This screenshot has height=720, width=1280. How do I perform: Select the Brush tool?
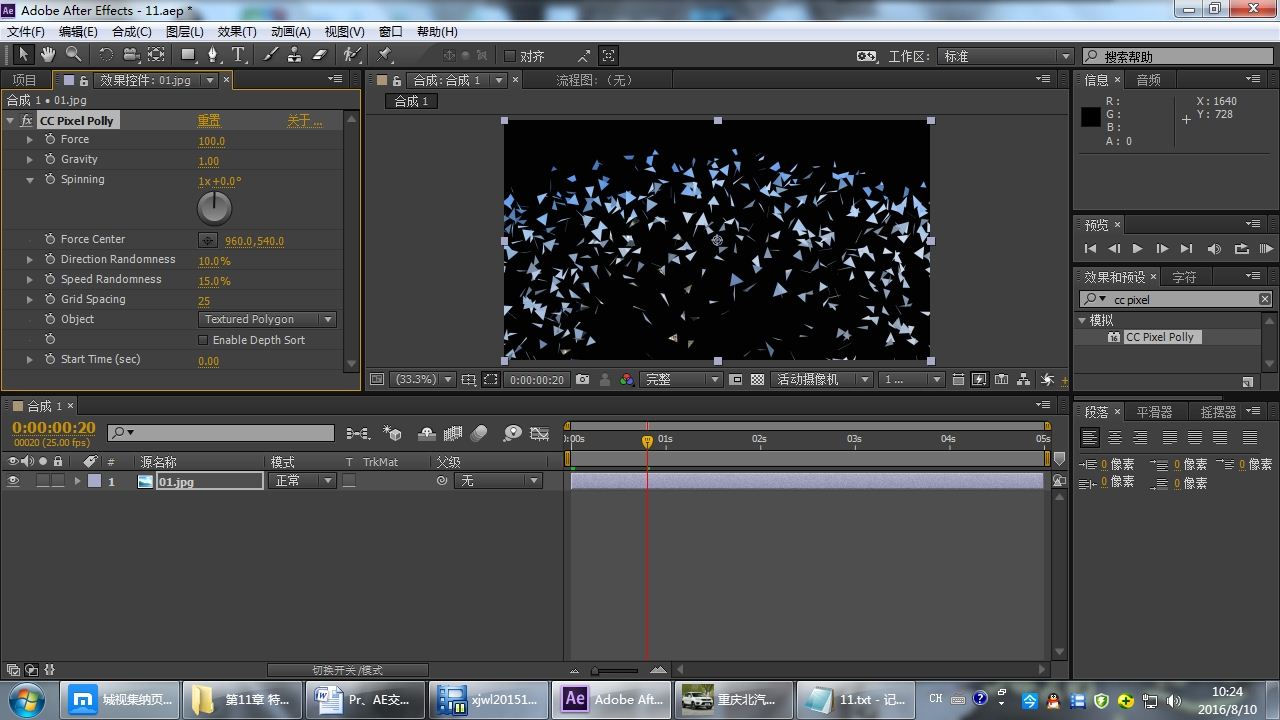point(270,55)
